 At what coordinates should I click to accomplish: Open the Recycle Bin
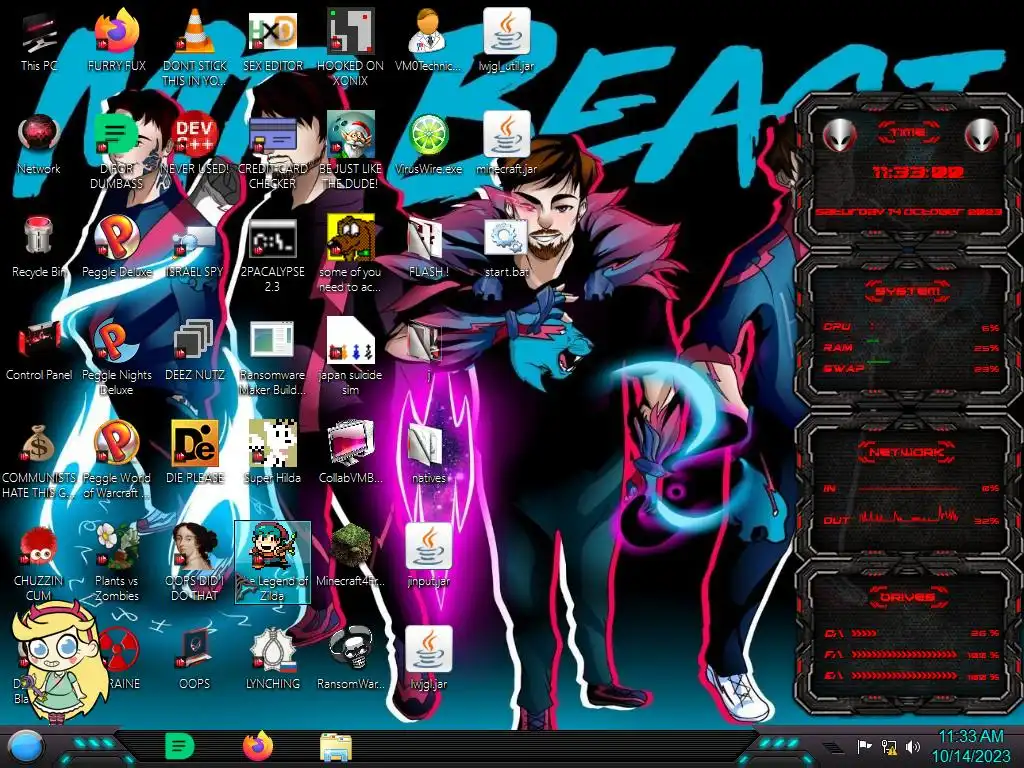(x=39, y=247)
